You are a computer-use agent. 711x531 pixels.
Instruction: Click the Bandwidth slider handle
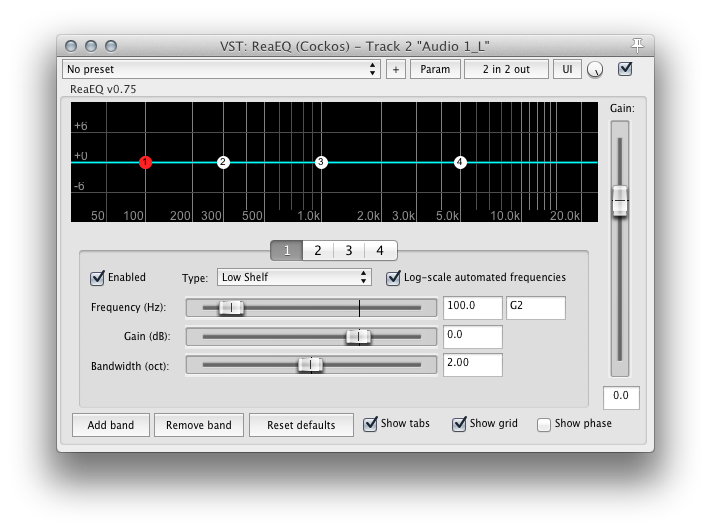(x=311, y=365)
